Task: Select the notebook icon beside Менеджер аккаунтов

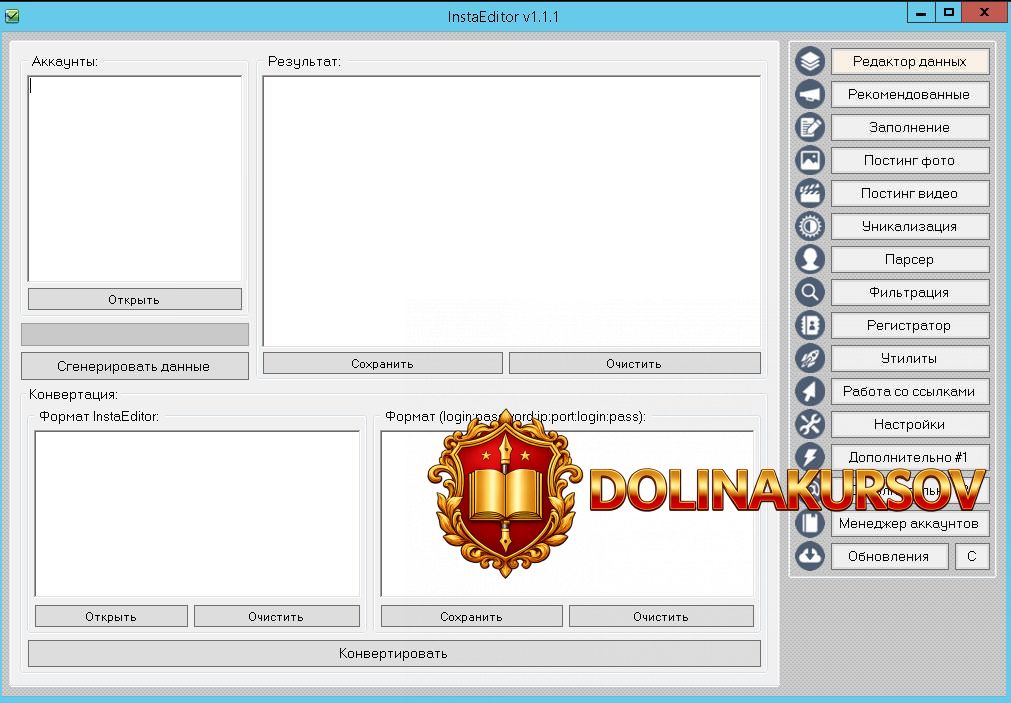Action: (810, 523)
